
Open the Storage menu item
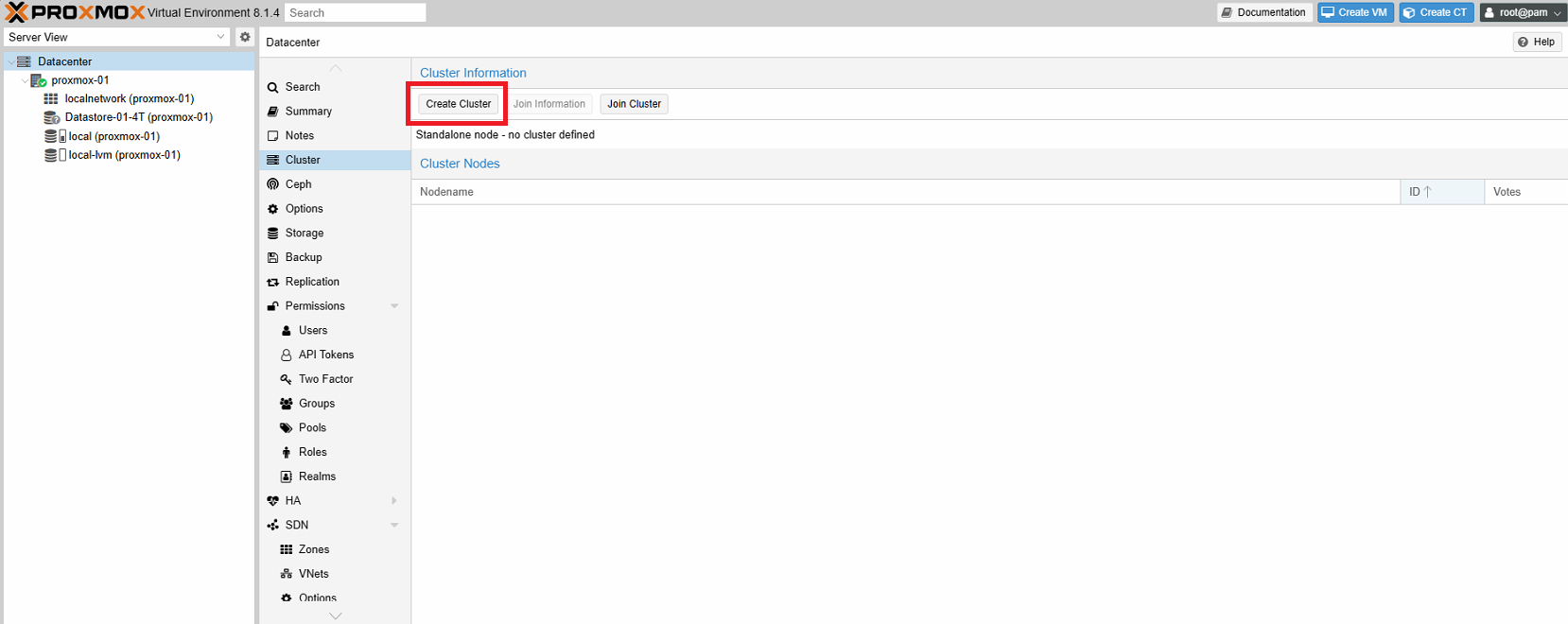click(x=335, y=234)
